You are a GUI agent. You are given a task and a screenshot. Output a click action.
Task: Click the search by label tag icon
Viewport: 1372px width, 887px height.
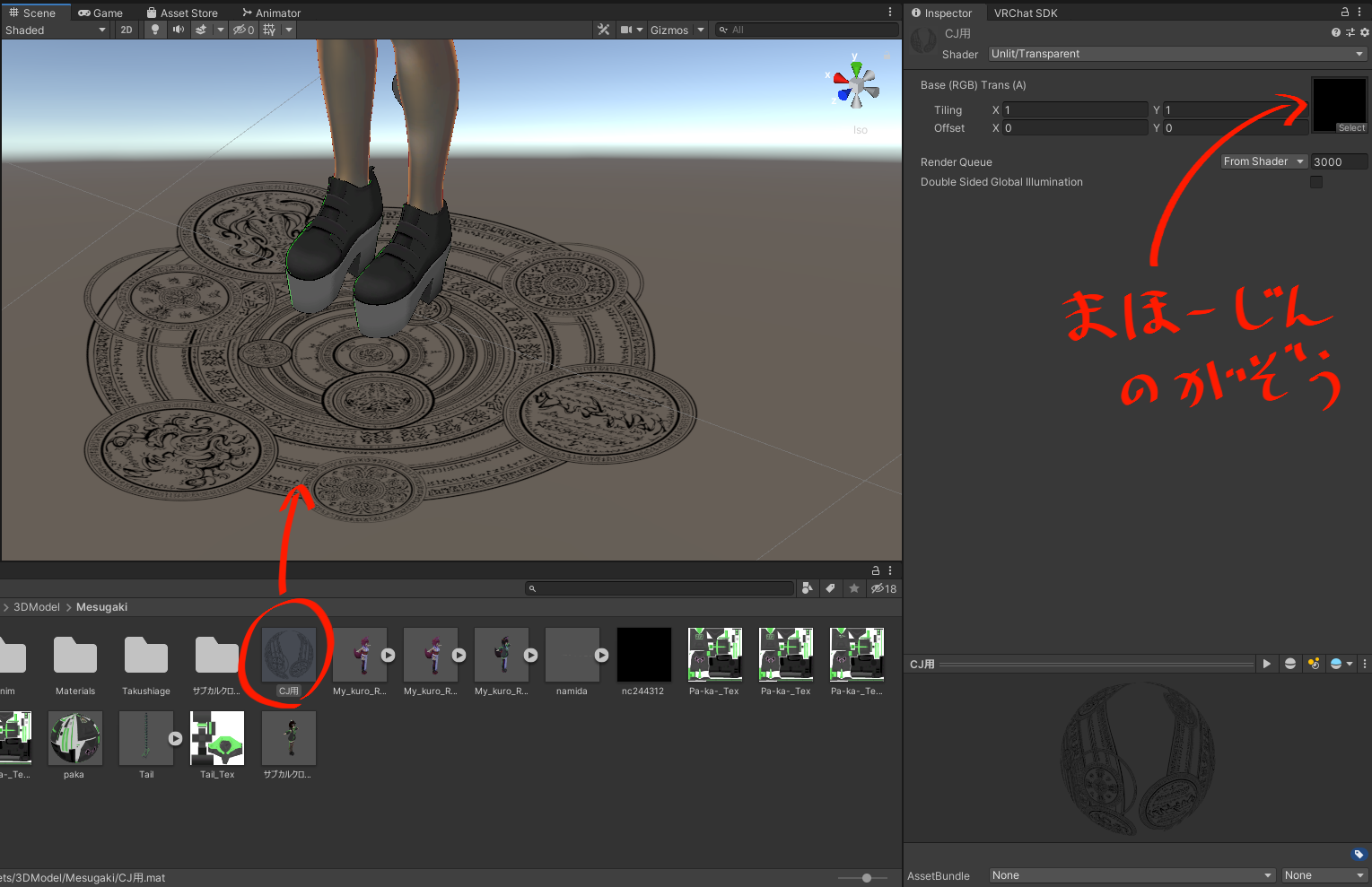[x=830, y=588]
